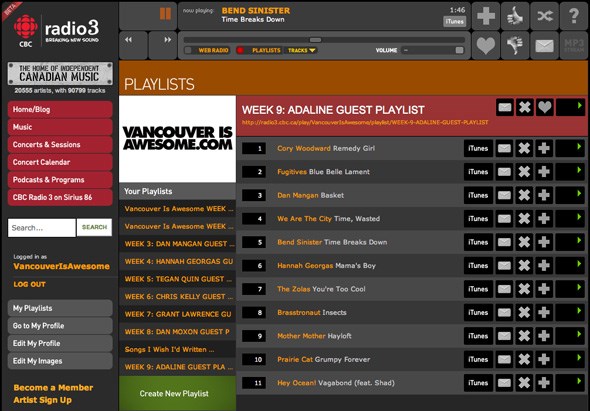590x411 pixels.
Task: Give thumbs down to current song
Action: click(515, 45)
